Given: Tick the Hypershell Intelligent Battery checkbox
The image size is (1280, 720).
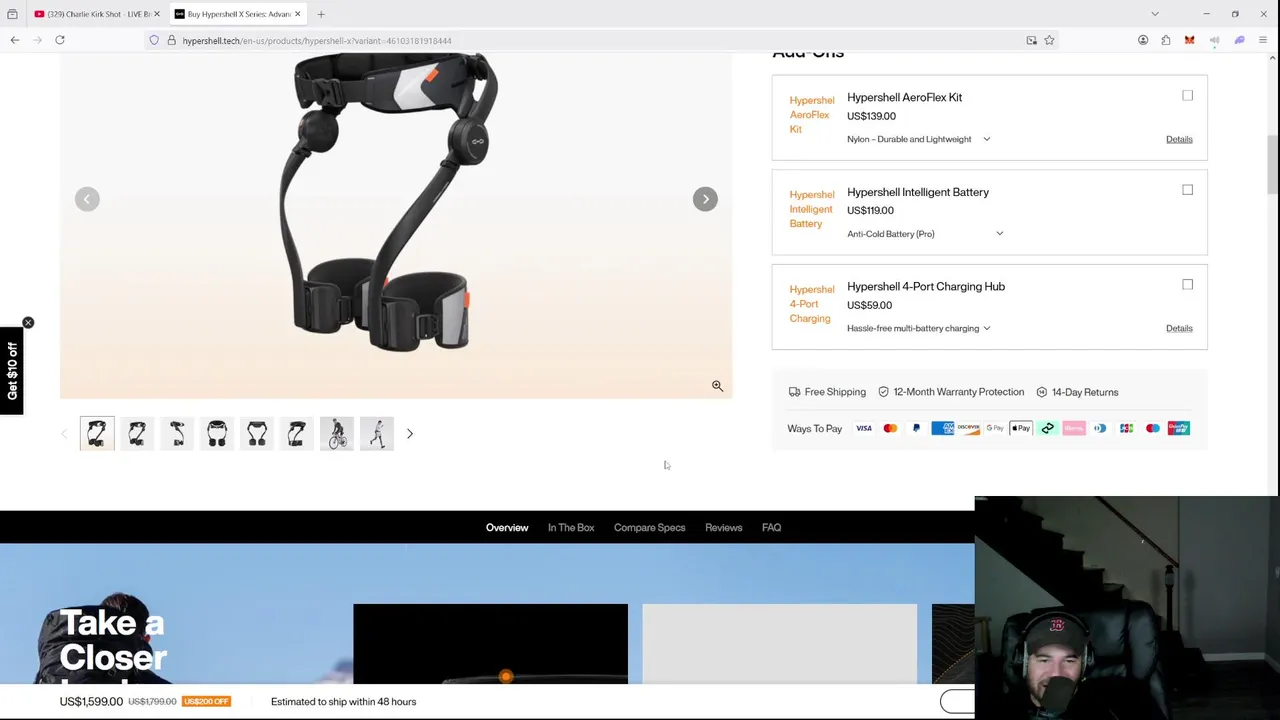Looking at the screenshot, I should [1187, 190].
